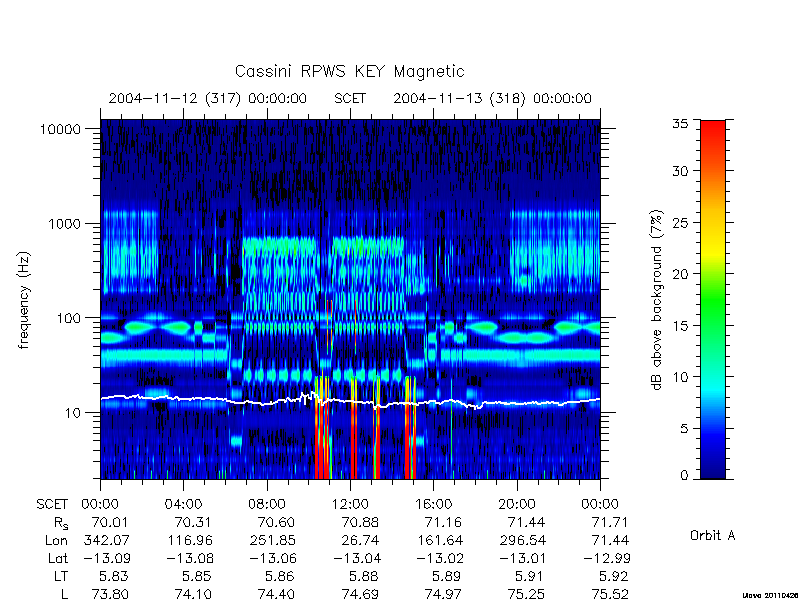The width and height of the screenshot is (800, 600).
Task: Select the start date "2004-11-12 (317) 00:00:00"
Action: tap(208, 98)
